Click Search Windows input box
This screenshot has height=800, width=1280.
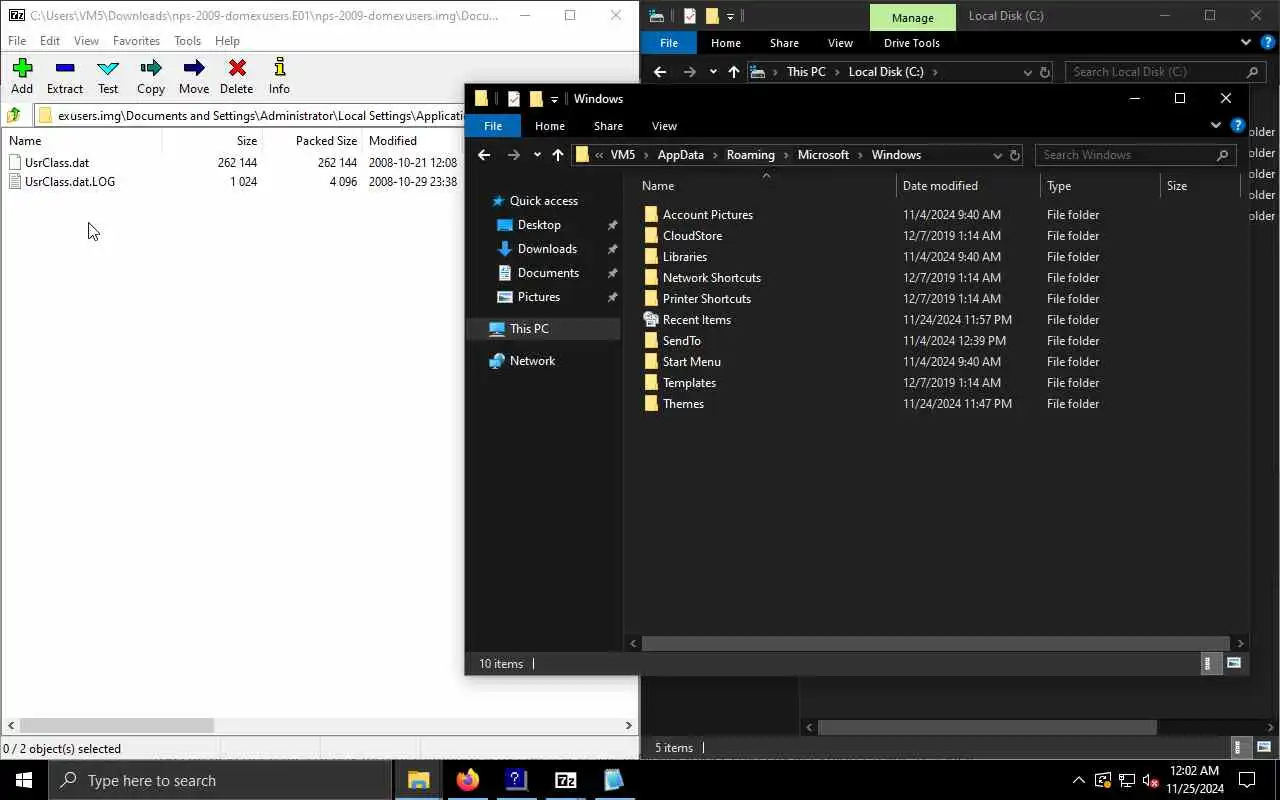[1136, 155]
